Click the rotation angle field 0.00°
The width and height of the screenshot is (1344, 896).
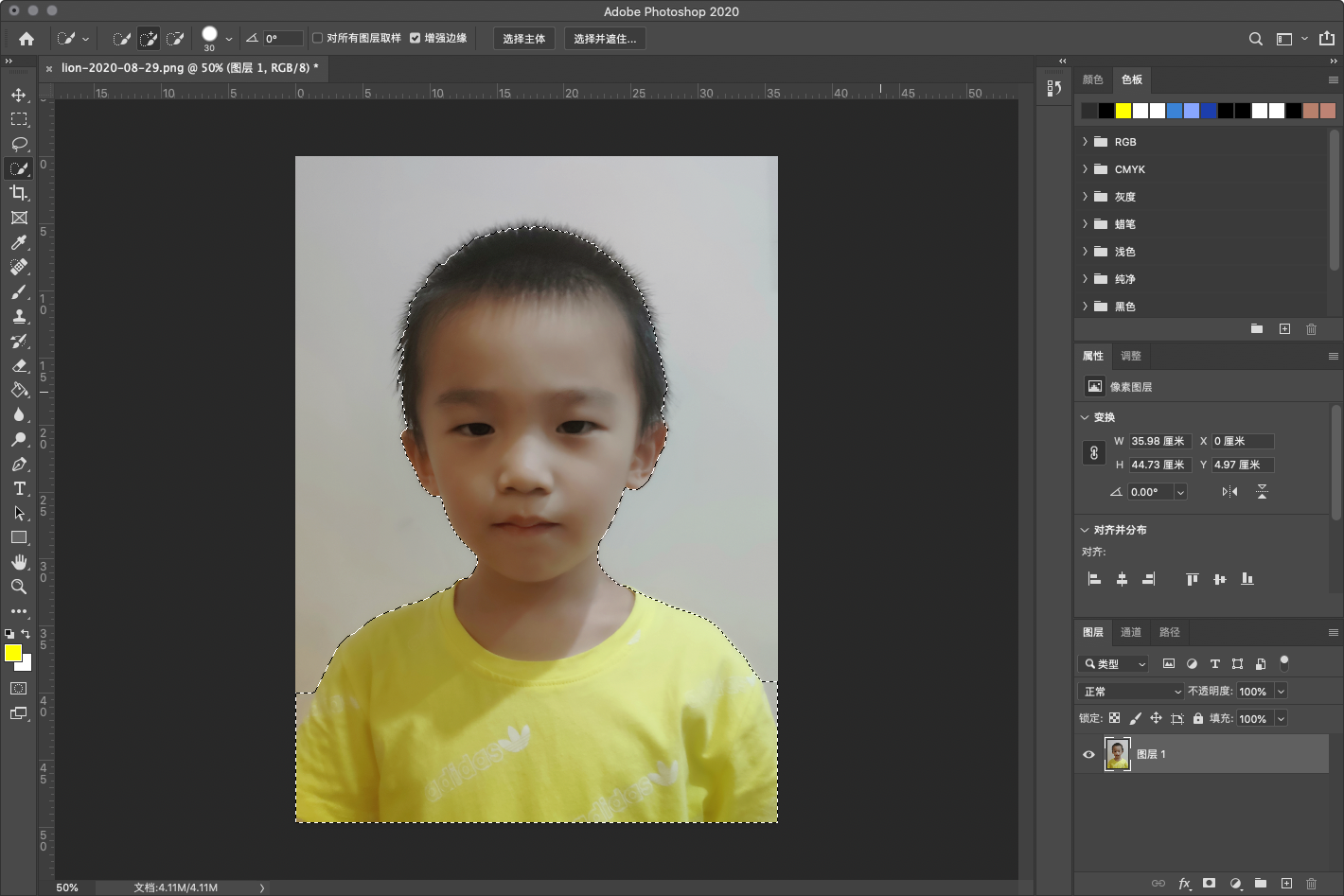coord(1151,492)
